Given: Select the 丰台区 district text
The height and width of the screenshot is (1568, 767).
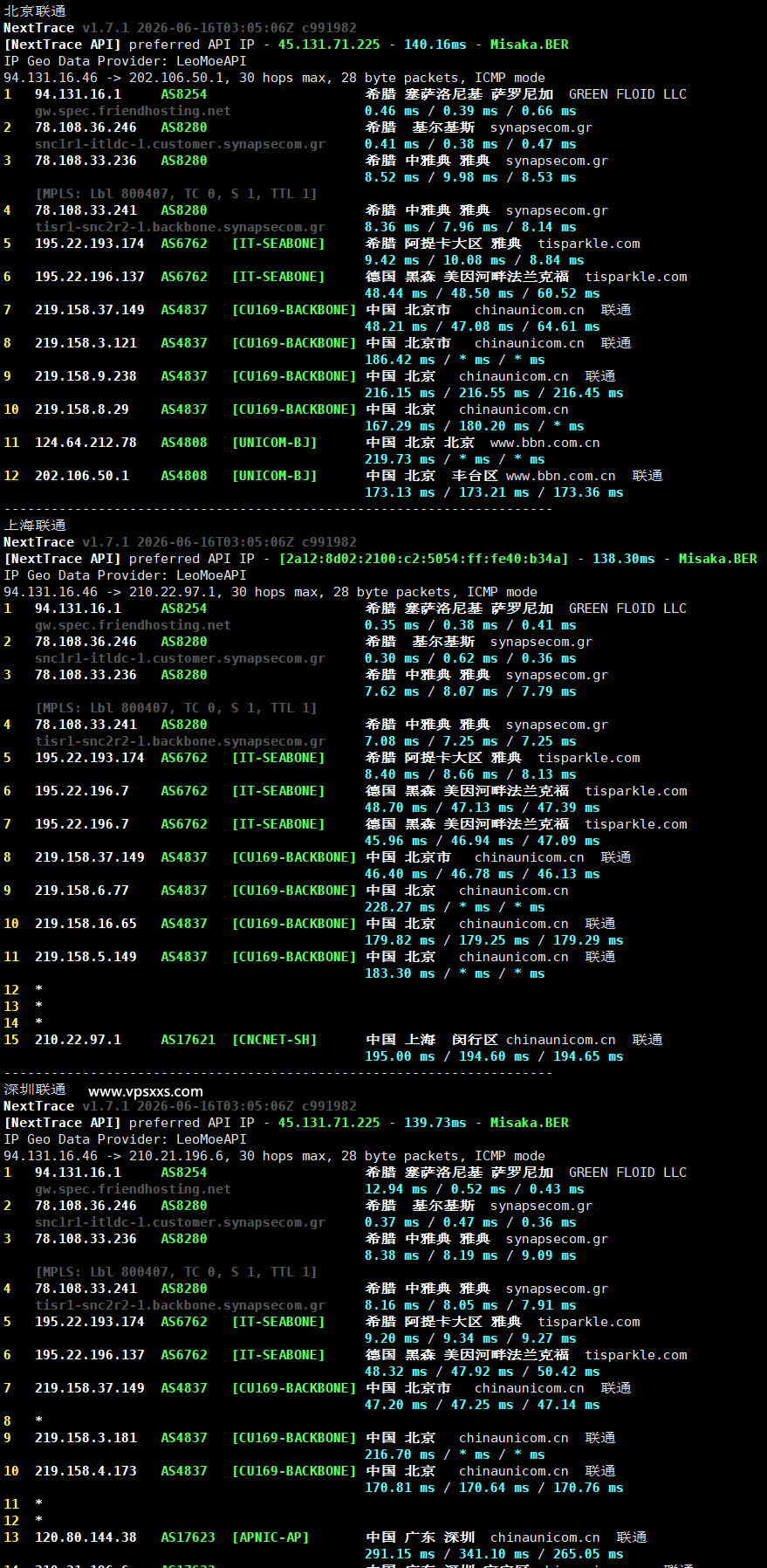Looking at the screenshot, I should (475, 476).
